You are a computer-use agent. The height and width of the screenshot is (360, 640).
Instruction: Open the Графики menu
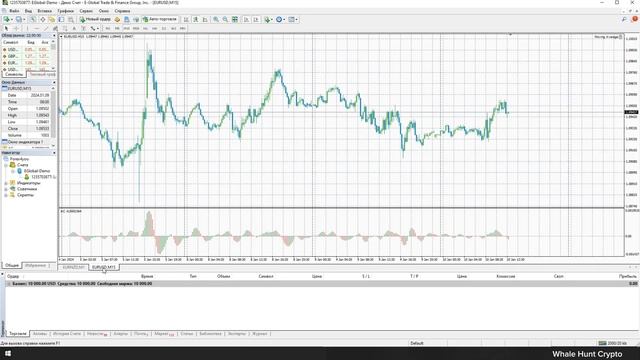[x=66, y=11]
